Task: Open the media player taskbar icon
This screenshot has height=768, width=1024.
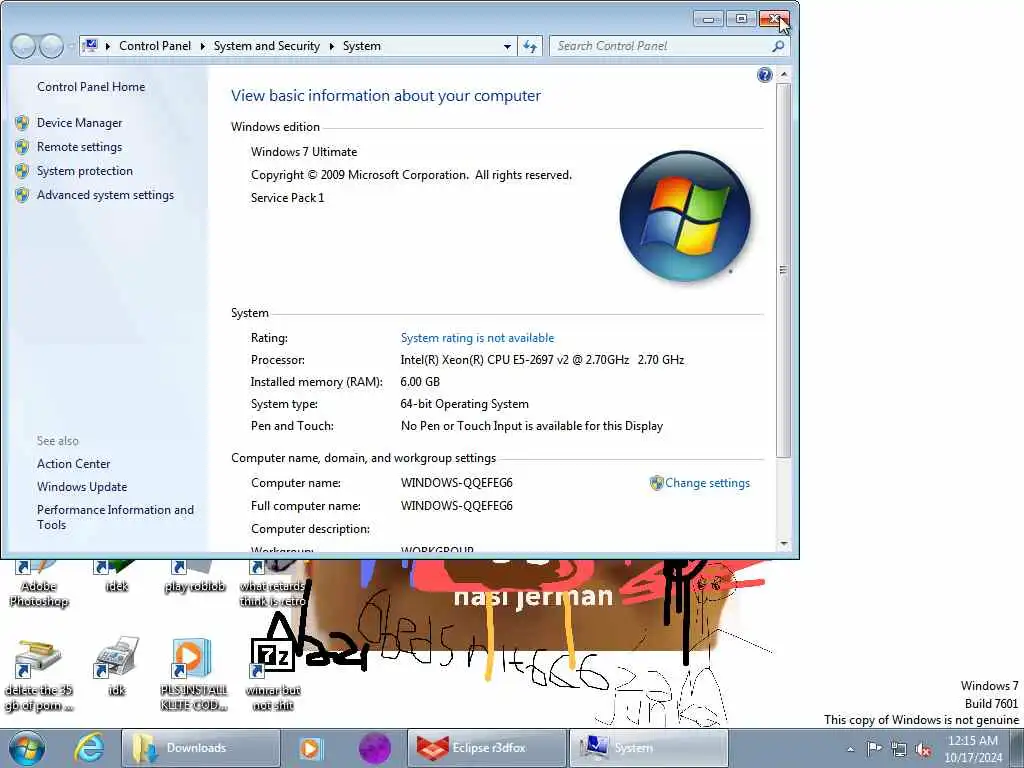Action: (x=311, y=748)
